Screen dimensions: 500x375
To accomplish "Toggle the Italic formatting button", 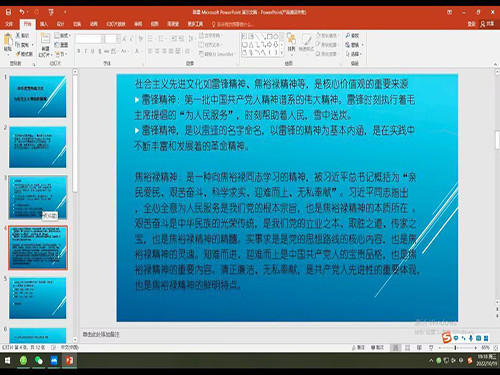I will 86,51.
